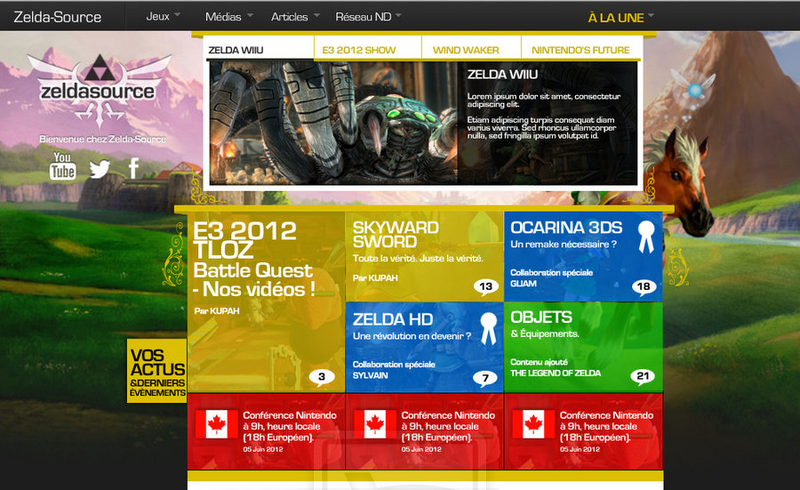Open Objets comment bubble showing 21
Screen dimensions: 800x490
643,377
